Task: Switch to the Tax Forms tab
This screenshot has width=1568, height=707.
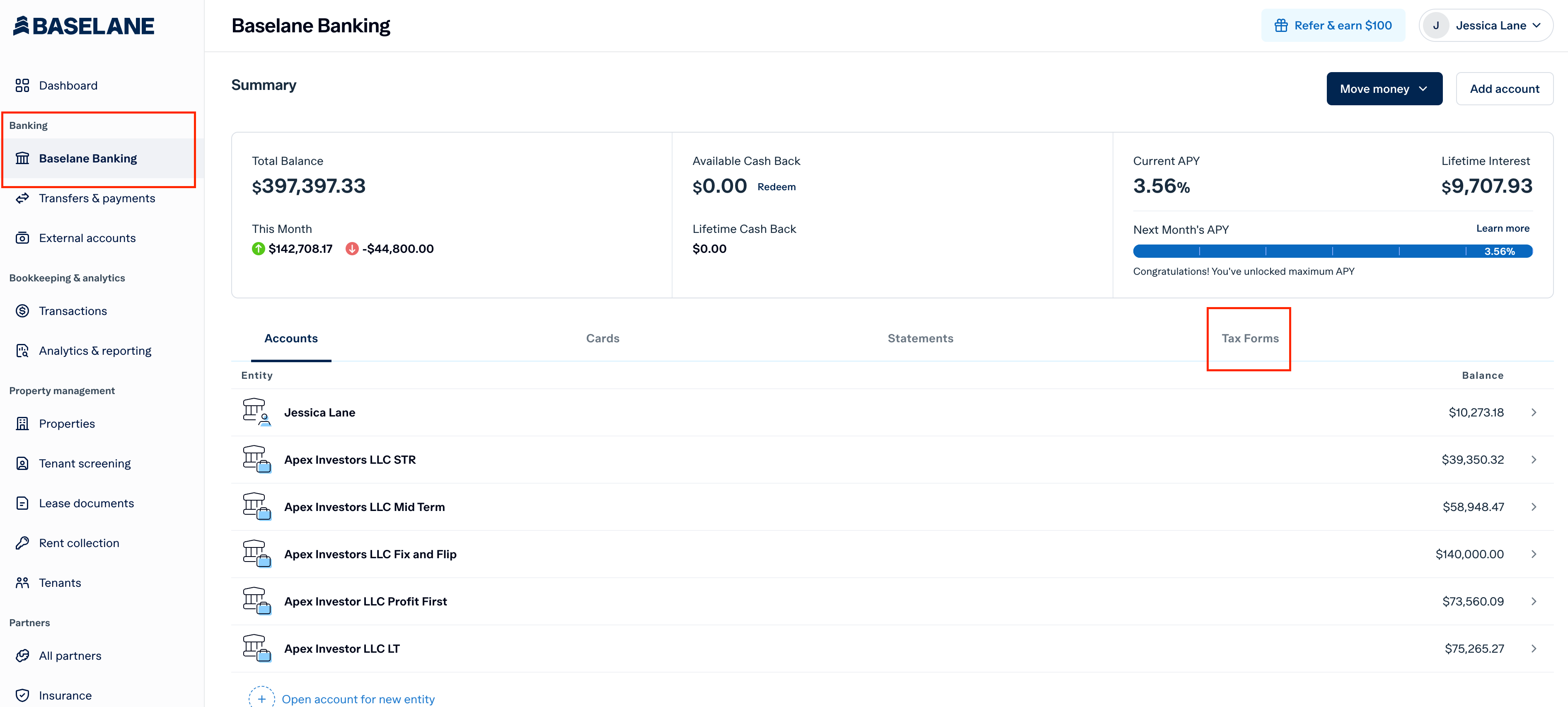Action: 1250,339
